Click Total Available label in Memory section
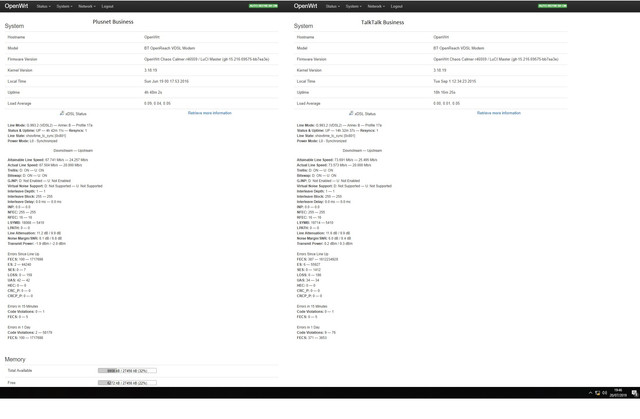The width and height of the screenshot is (640, 419). coord(20,370)
